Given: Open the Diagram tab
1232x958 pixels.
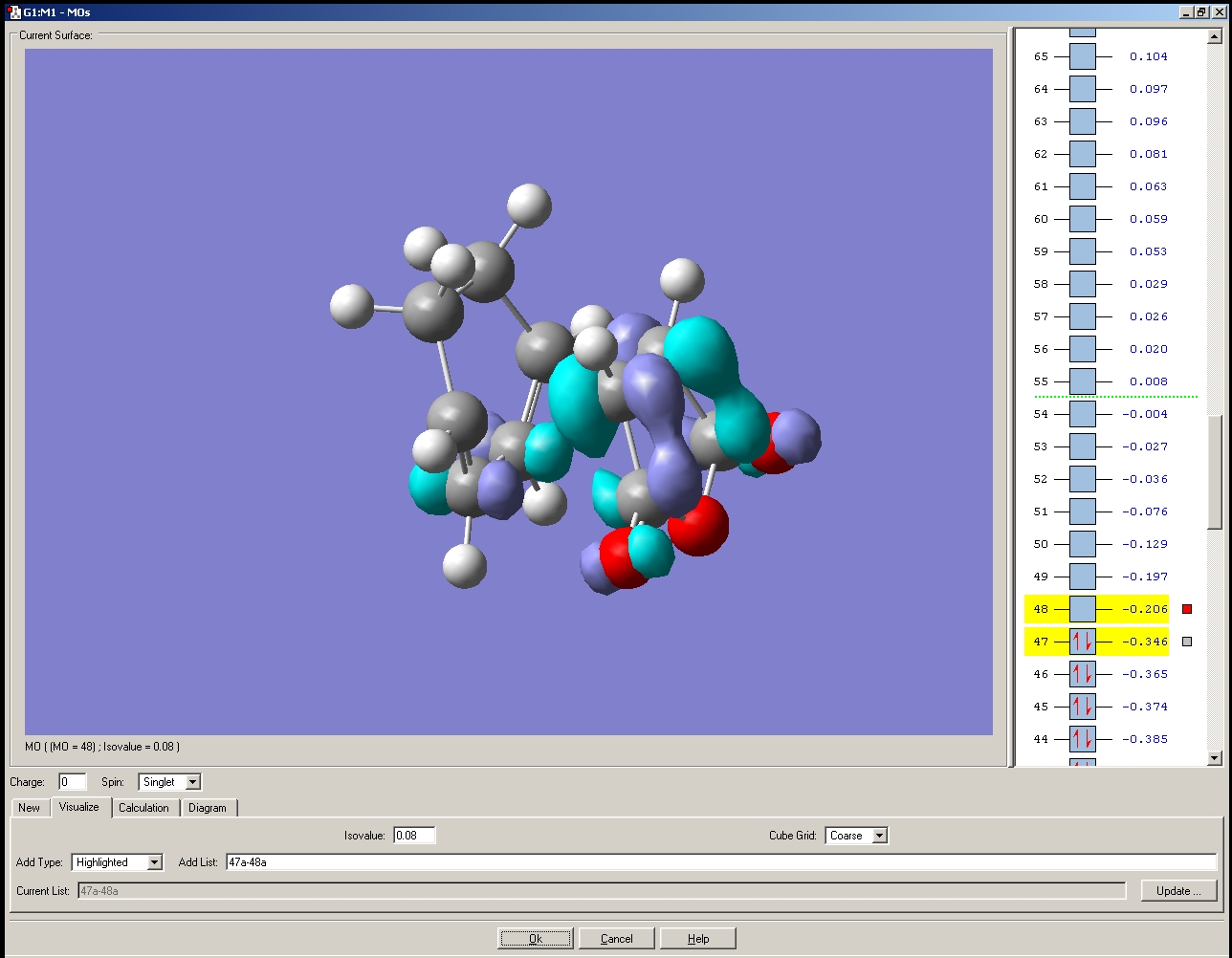Looking at the screenshot, I should [x=208, y=808].
